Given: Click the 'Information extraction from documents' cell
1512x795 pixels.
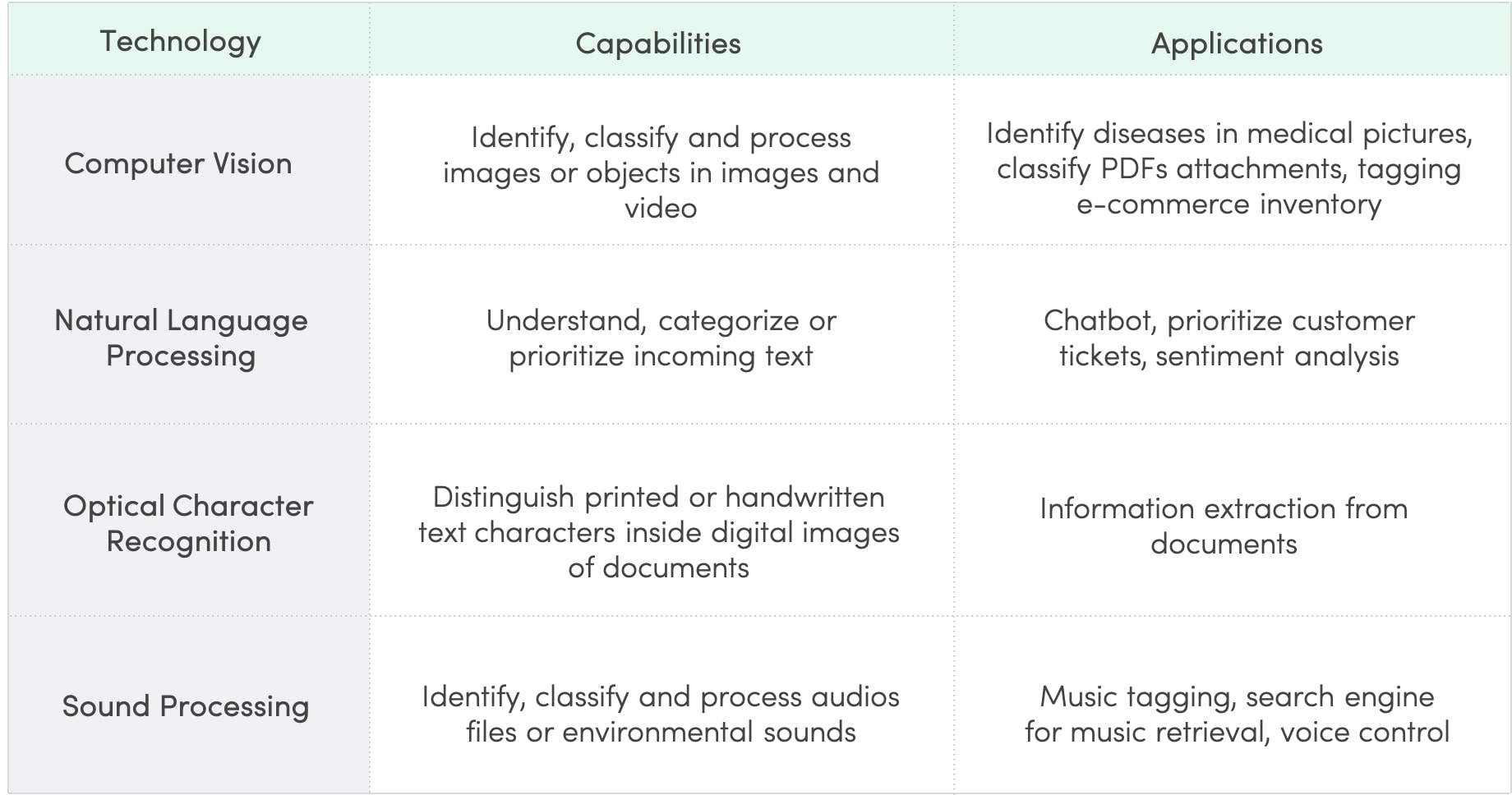Looking at the screenshot, I should (1224, 526).
